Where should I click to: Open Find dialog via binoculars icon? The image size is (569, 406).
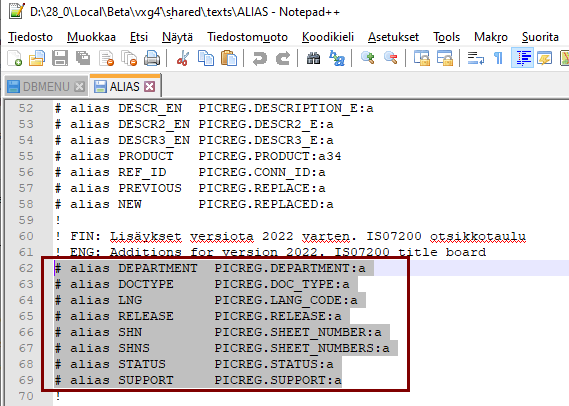click(314, 58)
